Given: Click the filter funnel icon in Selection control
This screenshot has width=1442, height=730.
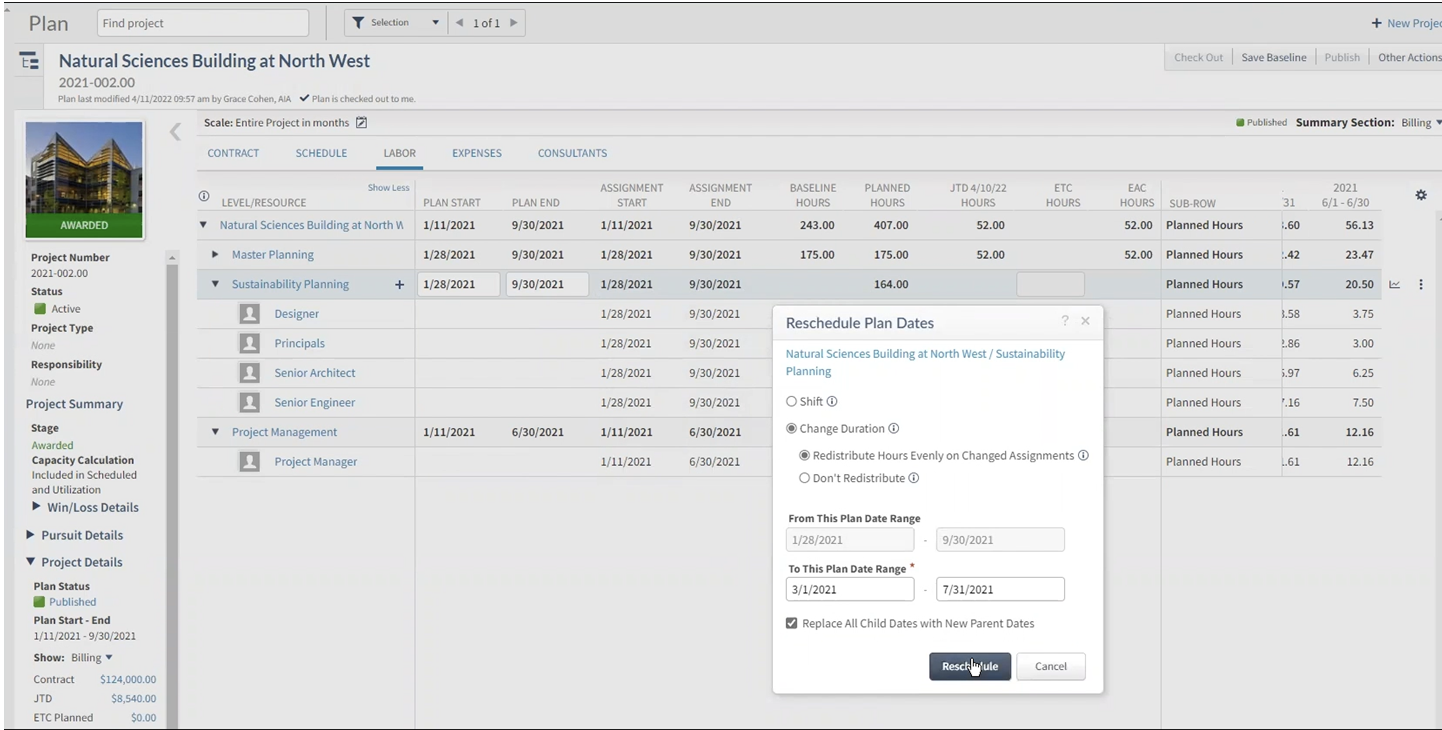Looking at the screenshot, I should (358, 22).
